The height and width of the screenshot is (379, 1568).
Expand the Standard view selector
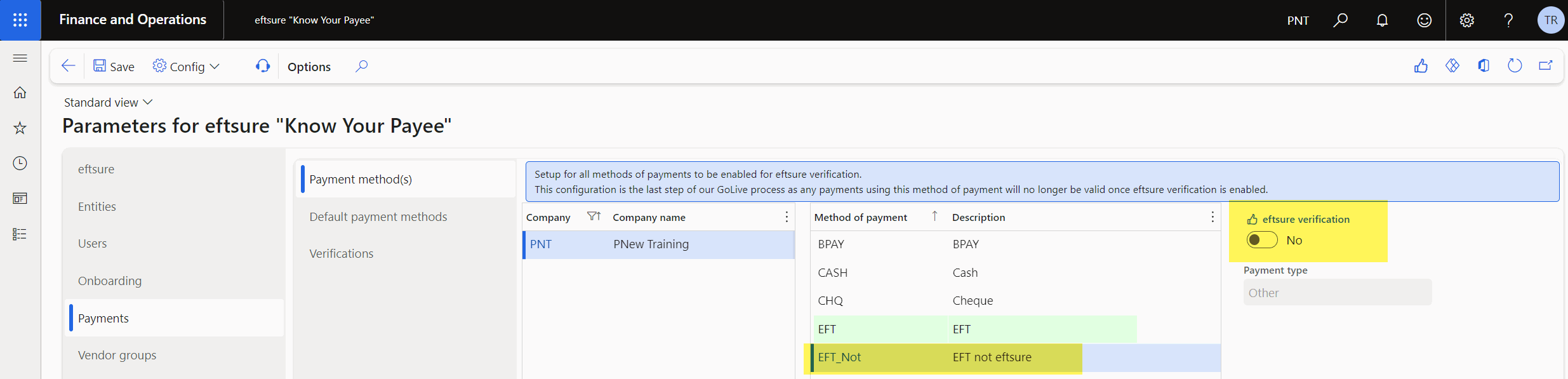pos(109,102)
